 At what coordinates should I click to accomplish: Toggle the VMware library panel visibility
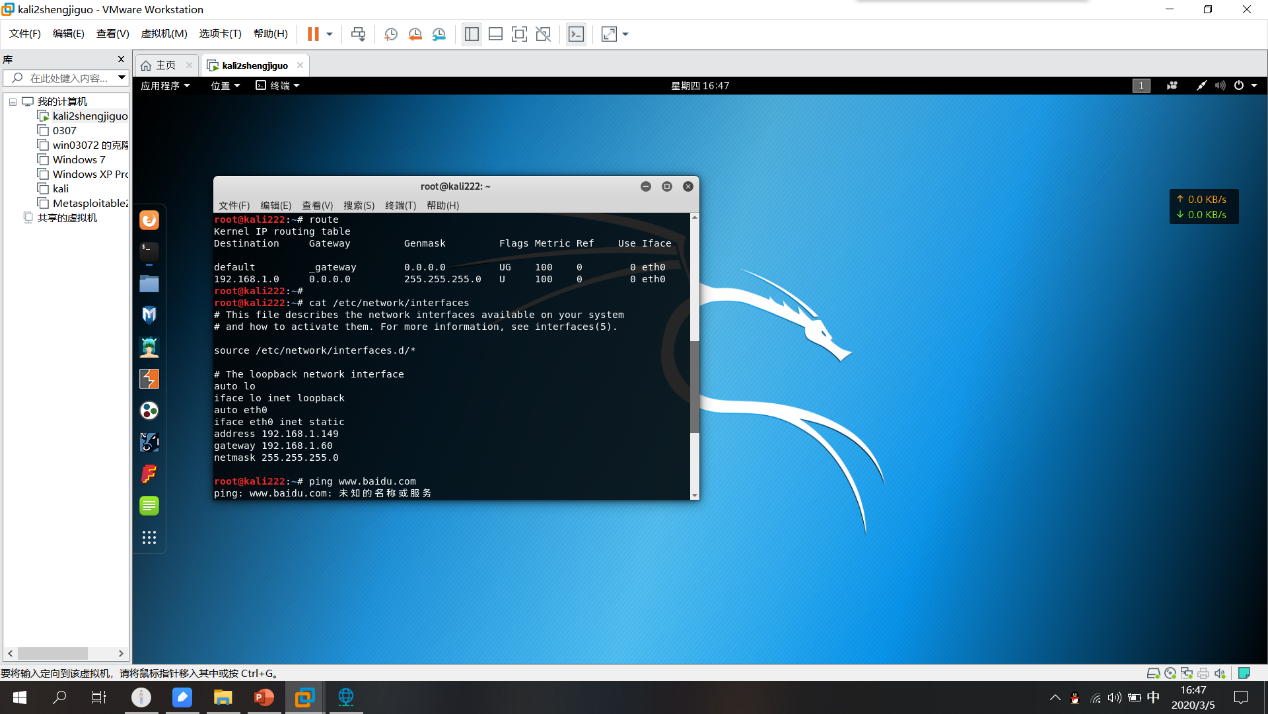click(471, 33)
